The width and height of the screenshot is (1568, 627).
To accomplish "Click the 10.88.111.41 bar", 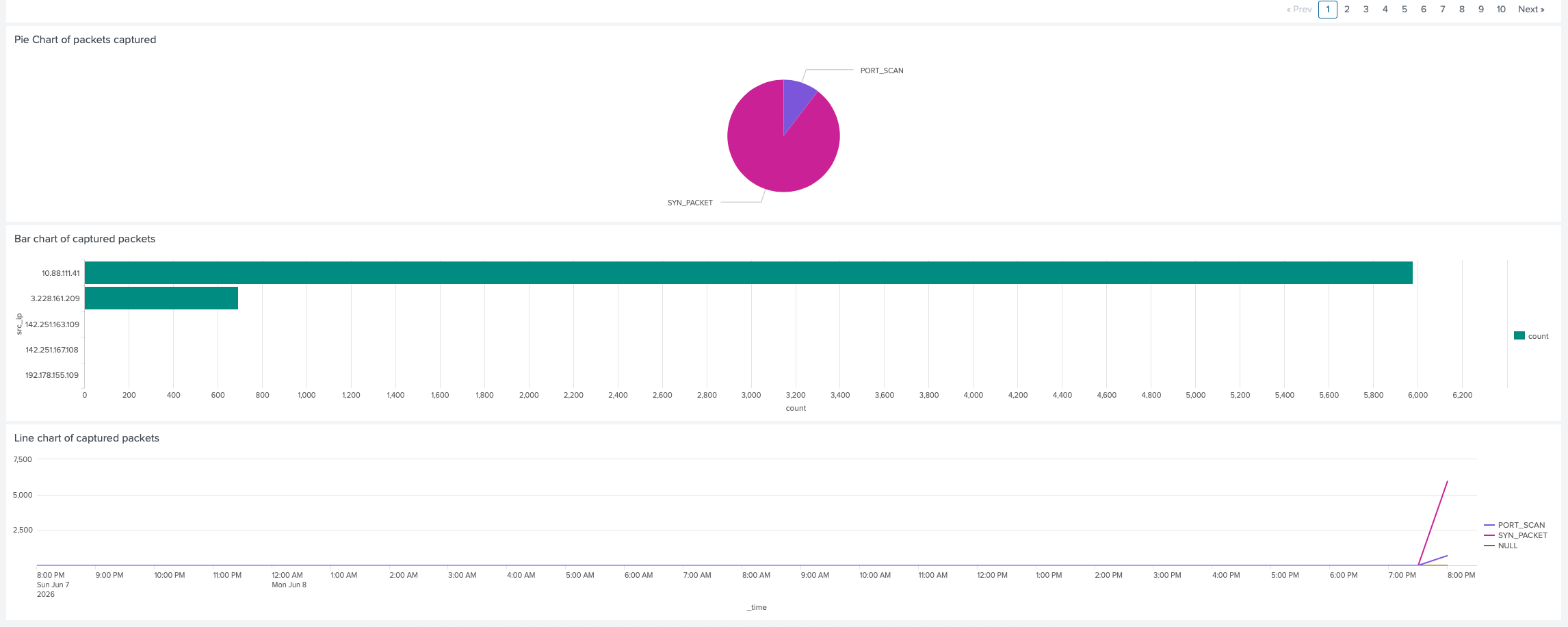I will coord(748,272).
